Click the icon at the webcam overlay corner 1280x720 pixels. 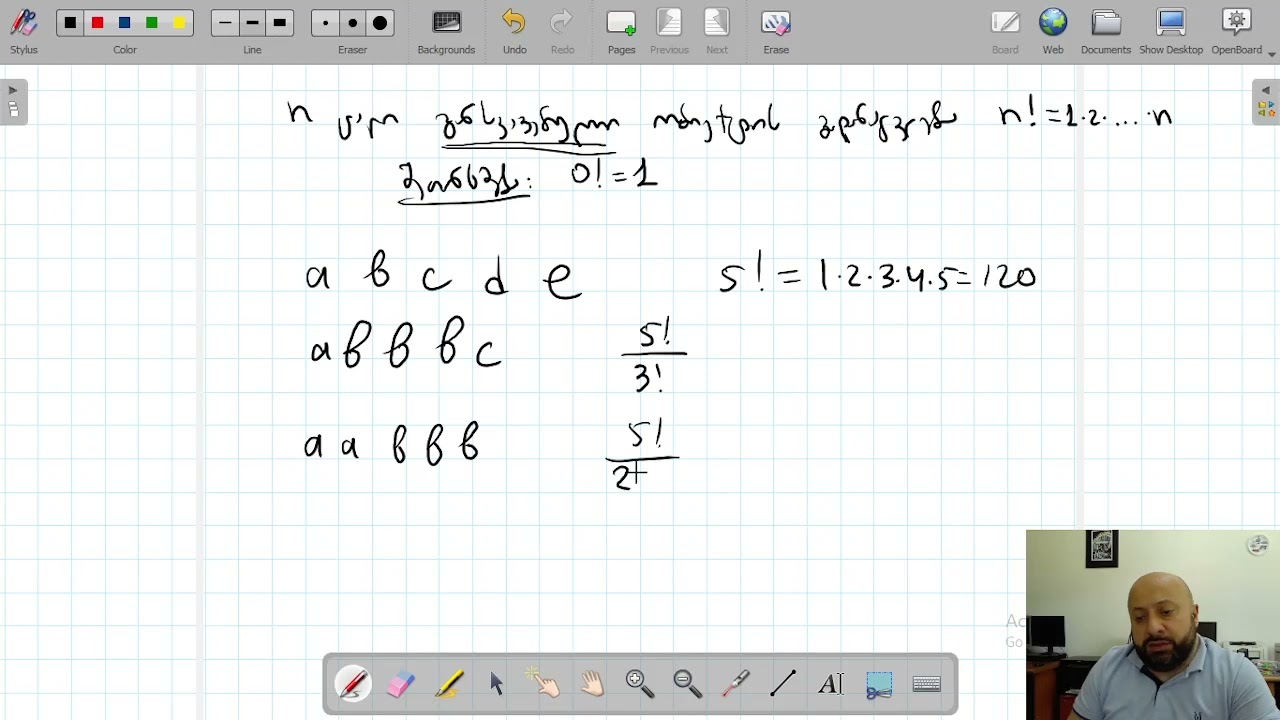pyautogui.click(x=1258, y=545)
